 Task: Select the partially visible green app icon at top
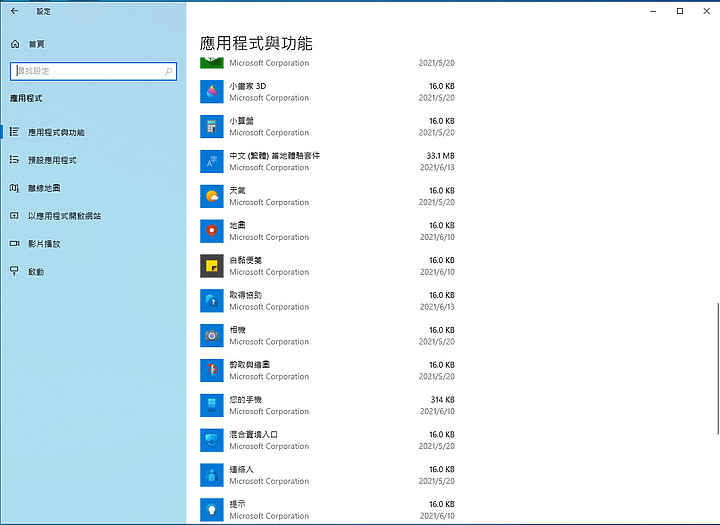pos(212,63)
